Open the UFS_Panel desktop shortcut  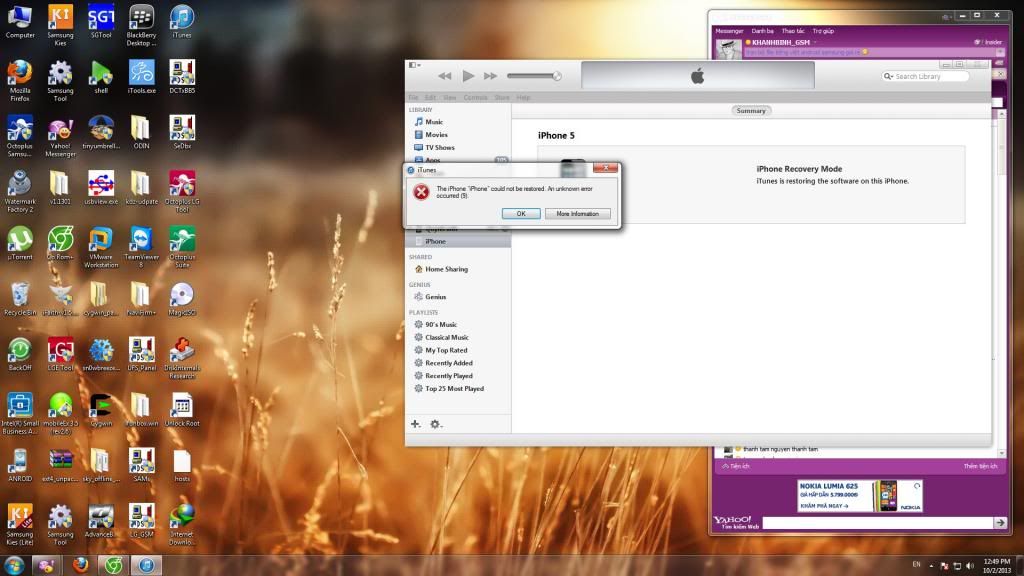tap(141, 355)
